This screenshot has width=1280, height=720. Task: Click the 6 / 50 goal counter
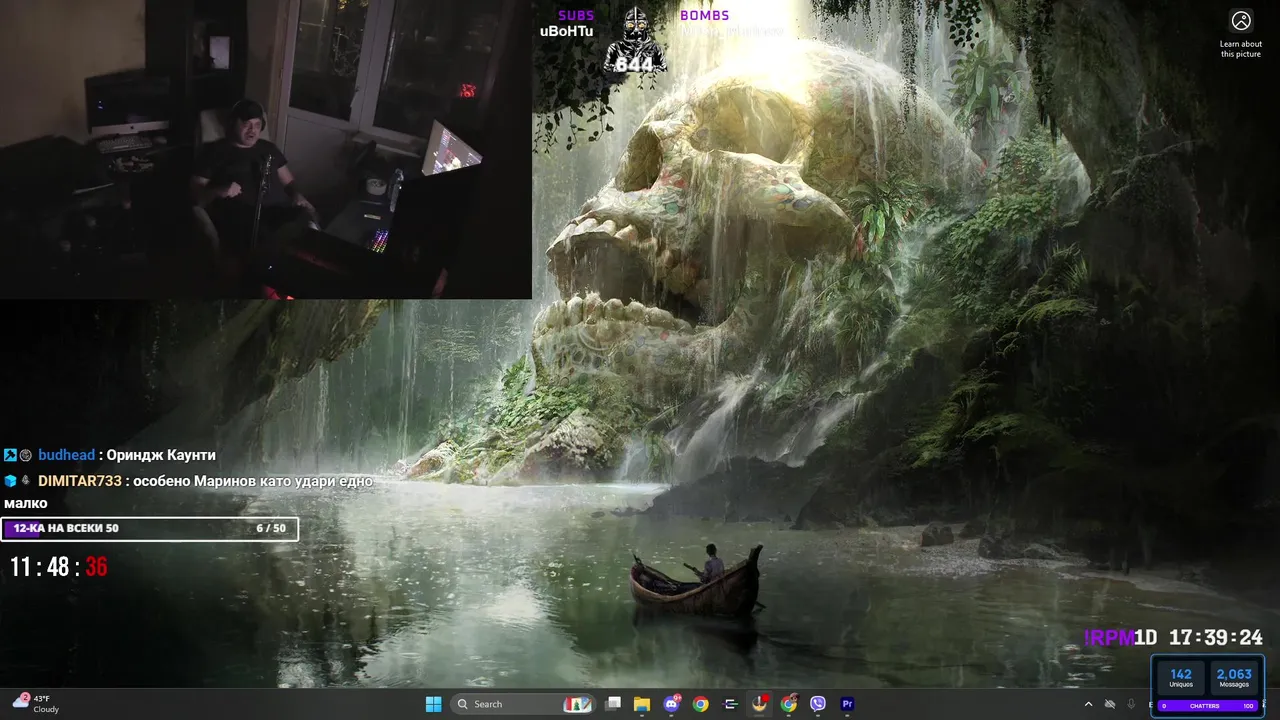(x=271, y=528)
